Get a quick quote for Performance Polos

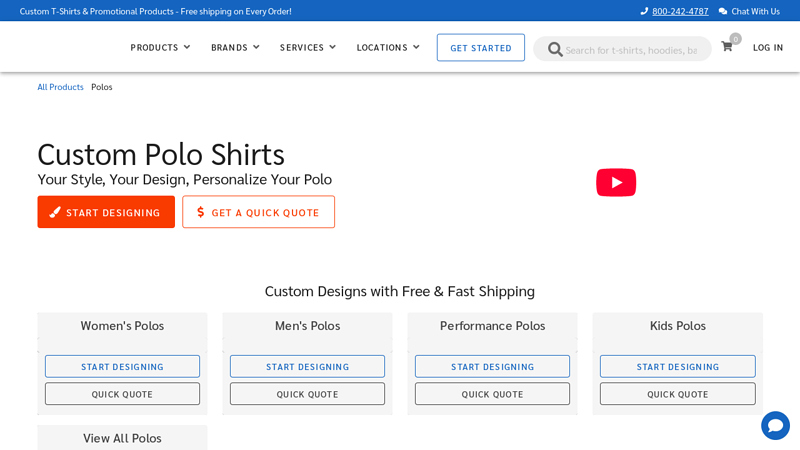click(492, 394)
